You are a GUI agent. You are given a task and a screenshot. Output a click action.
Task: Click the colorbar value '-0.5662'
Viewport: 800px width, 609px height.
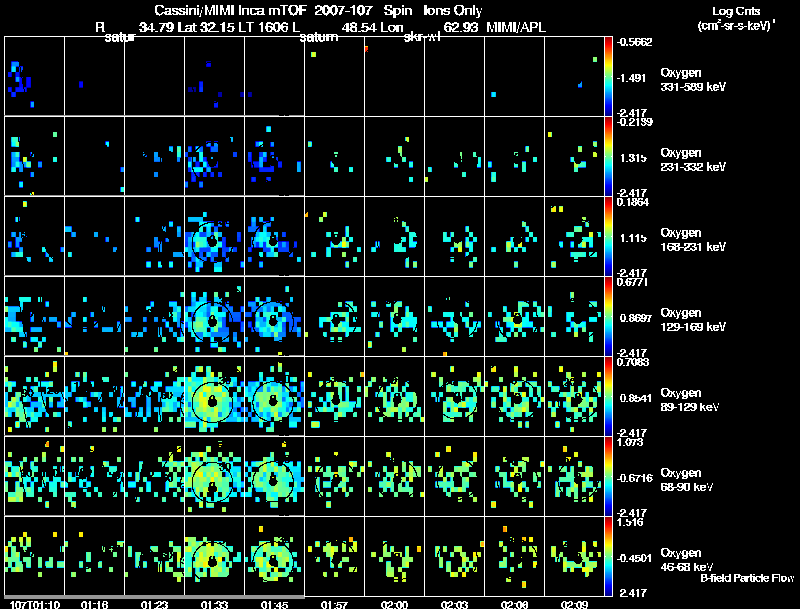[634, 42]
